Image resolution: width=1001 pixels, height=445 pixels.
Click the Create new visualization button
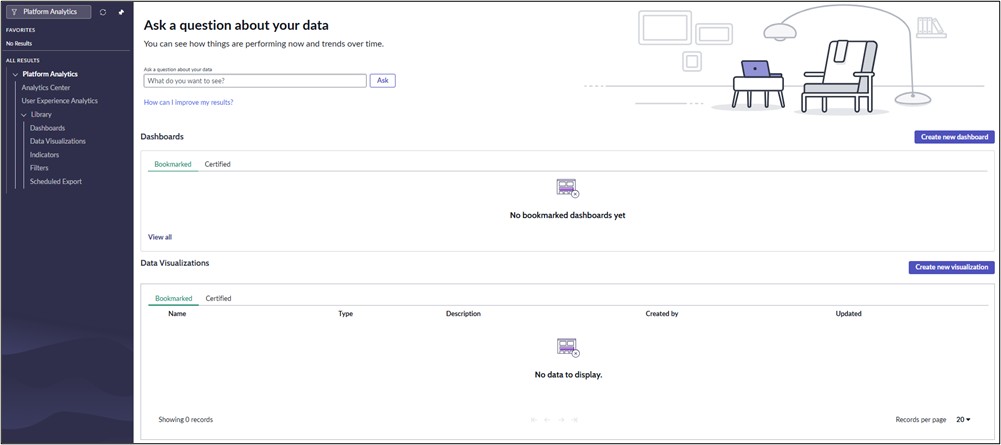click(951, 267)
